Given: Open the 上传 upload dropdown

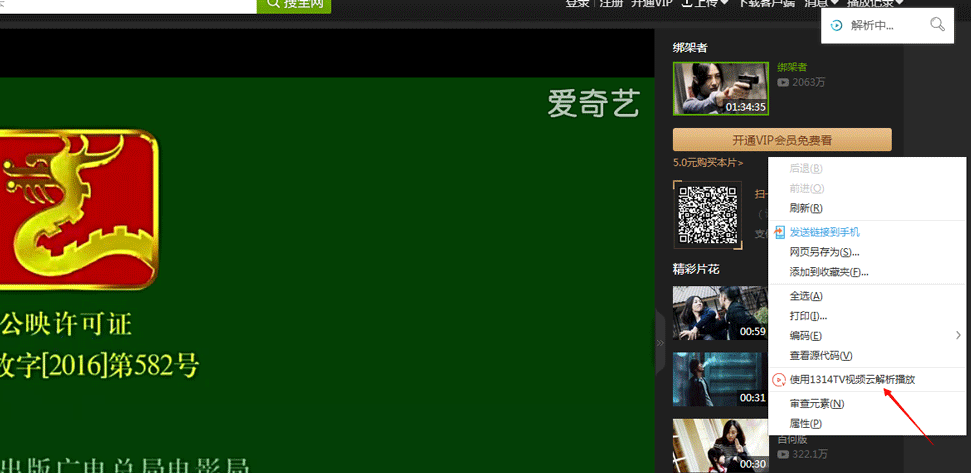Looking at the screenshot, I should 705,3.
